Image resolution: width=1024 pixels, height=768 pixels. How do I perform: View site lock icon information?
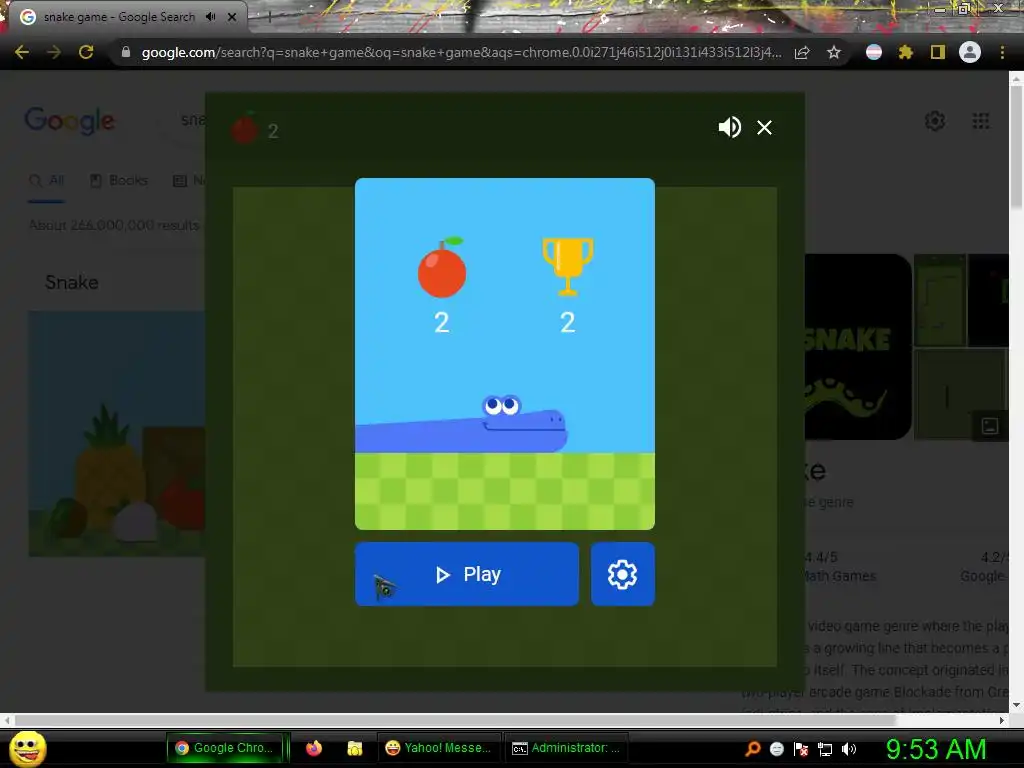point(126,52)
